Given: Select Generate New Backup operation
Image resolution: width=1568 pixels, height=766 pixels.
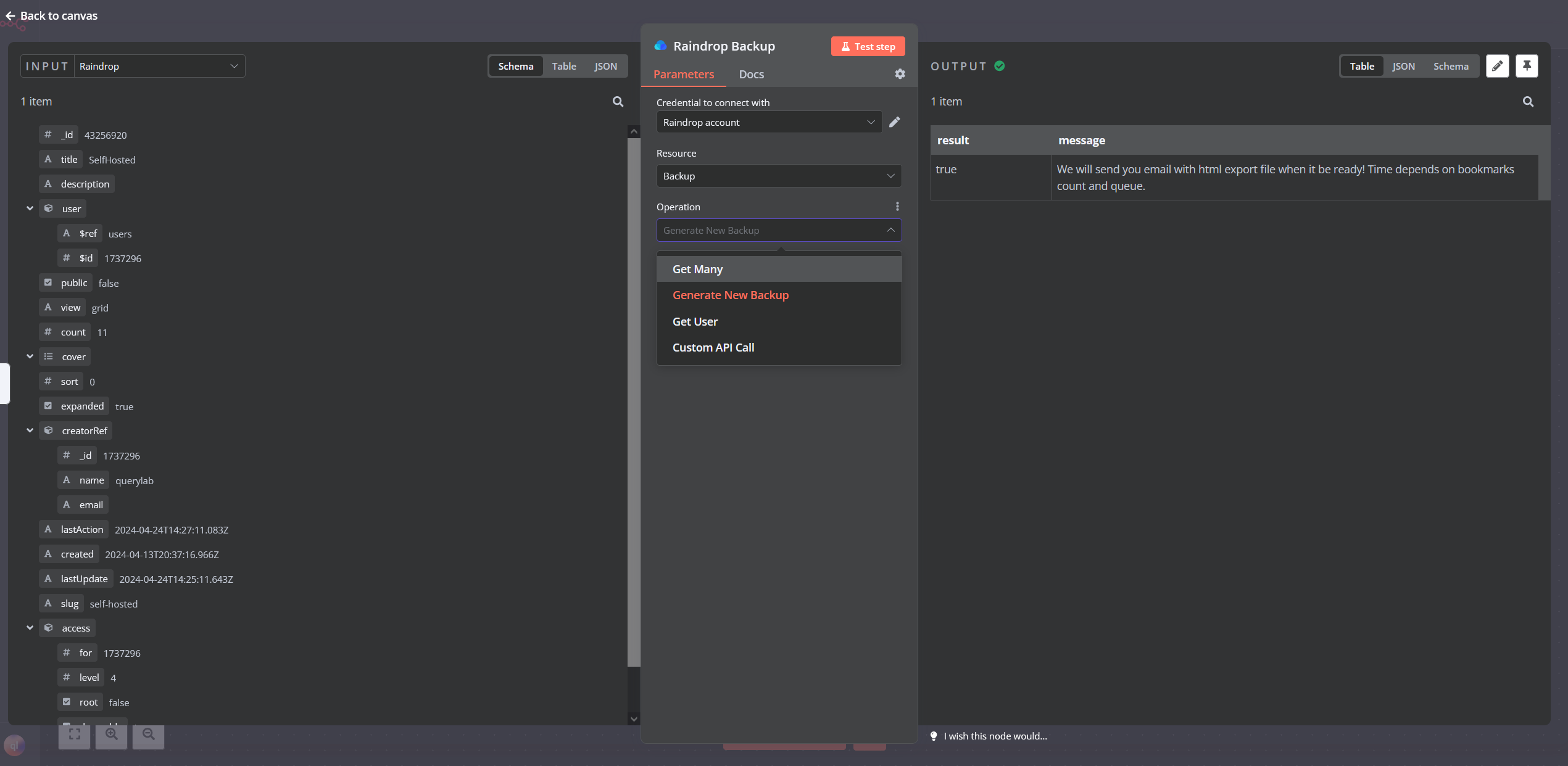Looking at the screenshot, I should click(x=779, y=295).
